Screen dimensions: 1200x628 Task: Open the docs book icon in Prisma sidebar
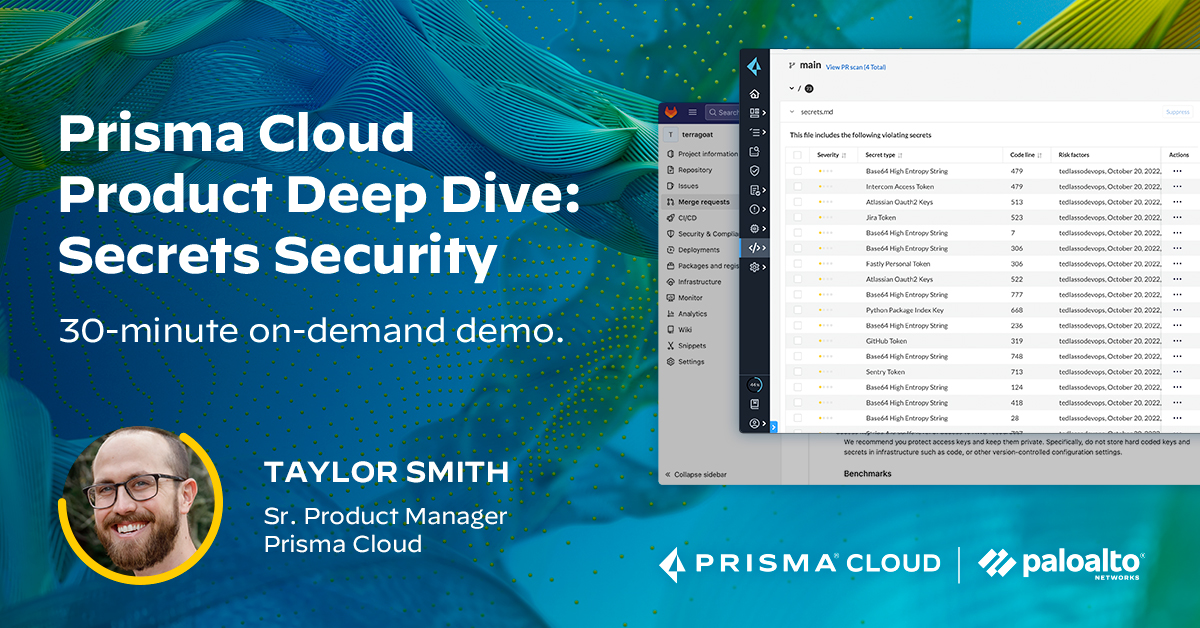point(754,404)
